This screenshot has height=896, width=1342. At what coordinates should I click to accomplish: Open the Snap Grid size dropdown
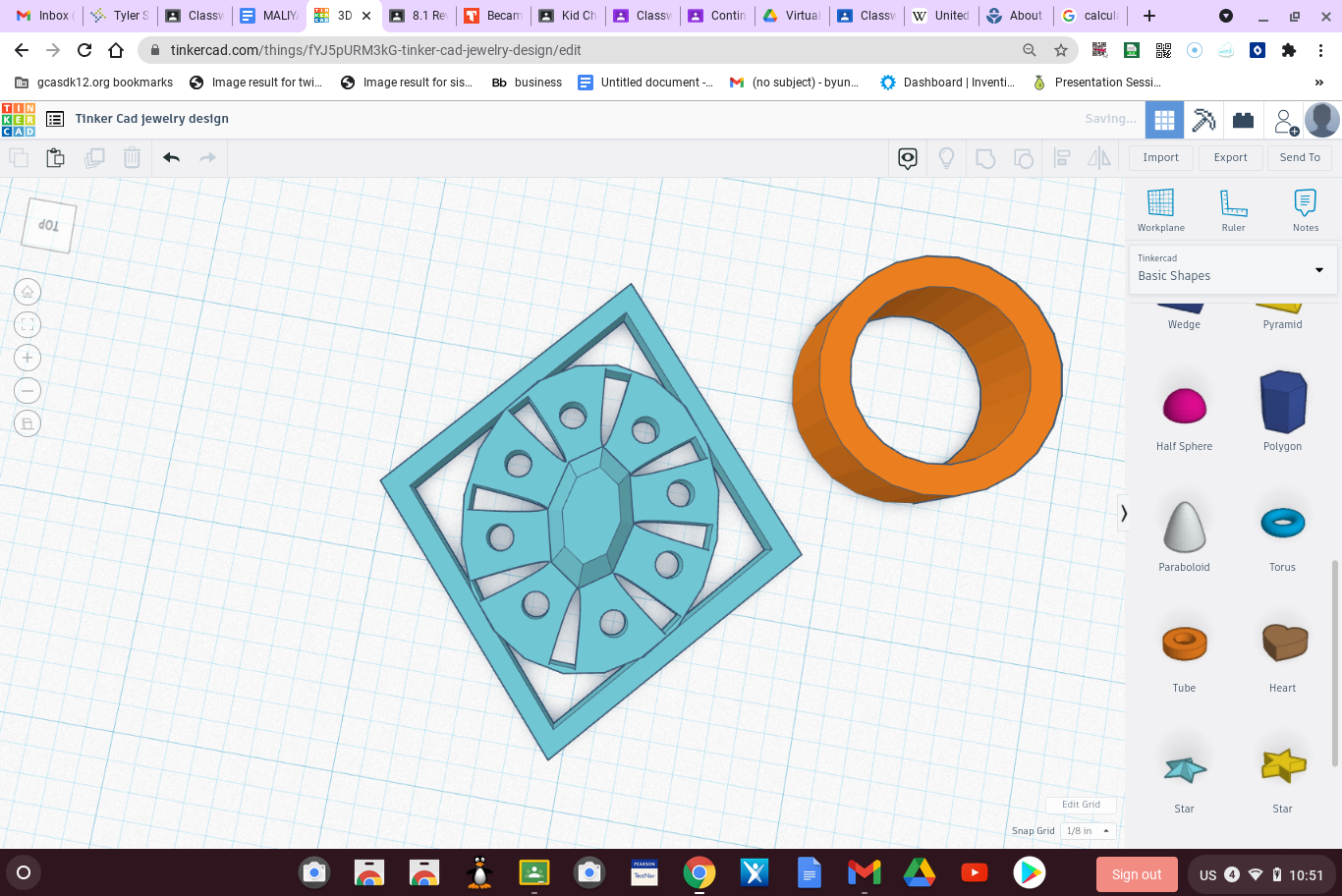(x=1087, y=830)
